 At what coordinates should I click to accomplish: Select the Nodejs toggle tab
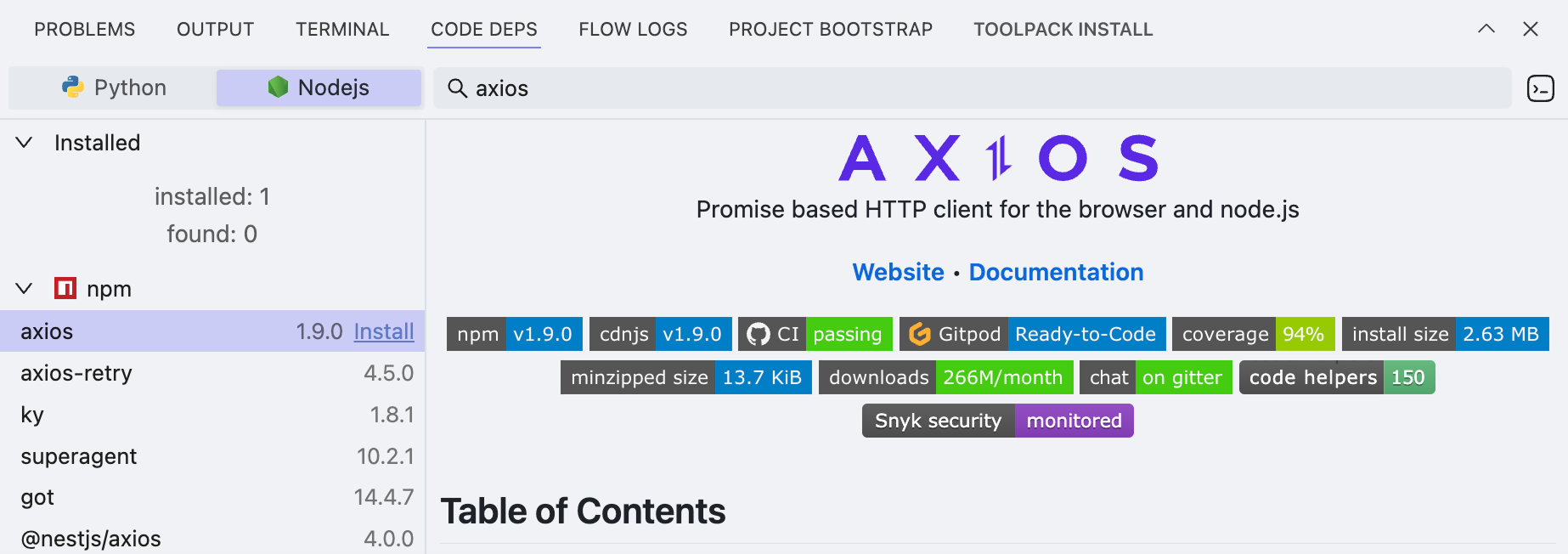pyautogui.click(x=319, y=88)
